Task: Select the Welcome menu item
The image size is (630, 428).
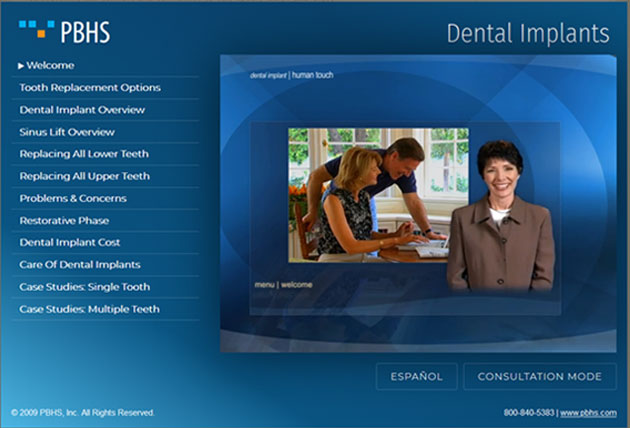Action: 50,66
